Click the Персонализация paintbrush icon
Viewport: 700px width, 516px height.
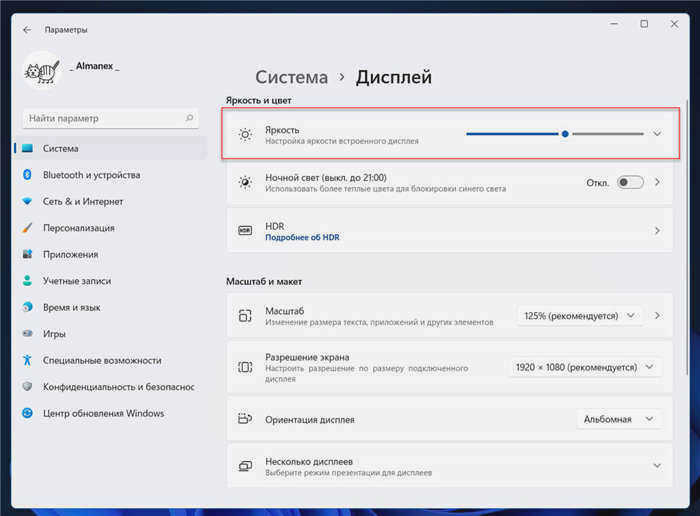(x=27, y=228)
